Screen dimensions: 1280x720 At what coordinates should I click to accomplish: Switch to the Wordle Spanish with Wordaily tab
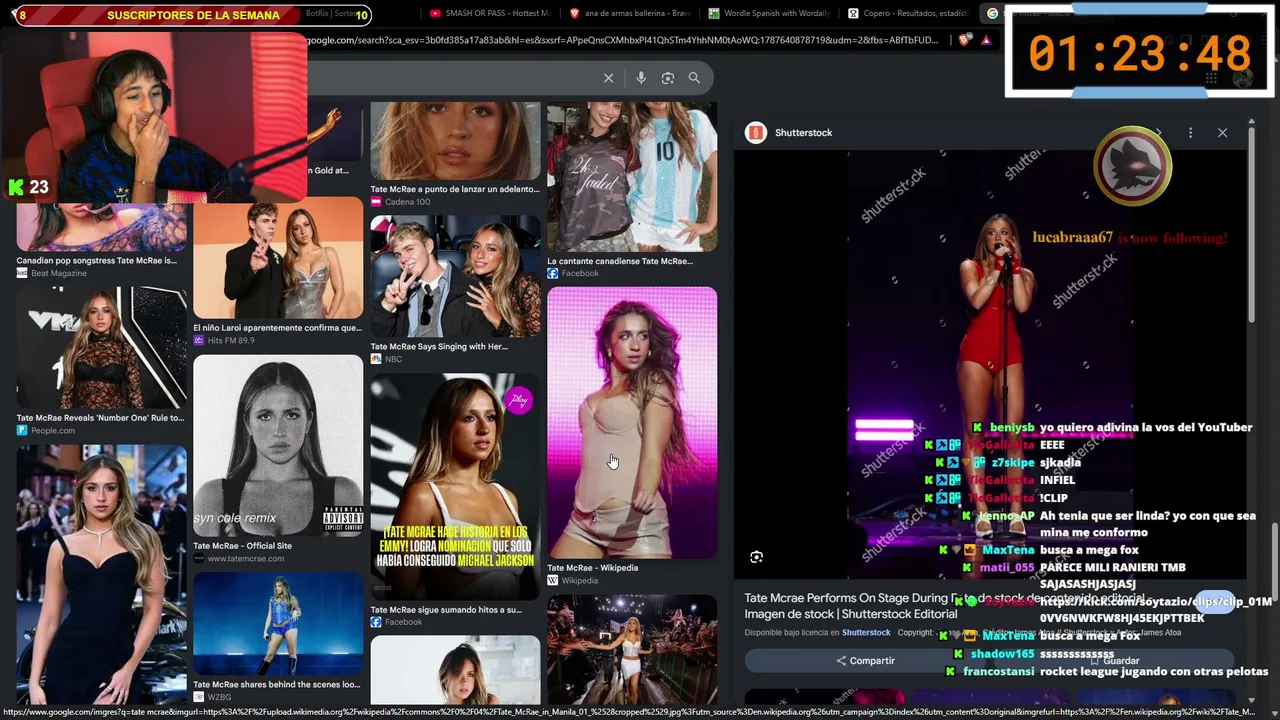coord(768,13)
